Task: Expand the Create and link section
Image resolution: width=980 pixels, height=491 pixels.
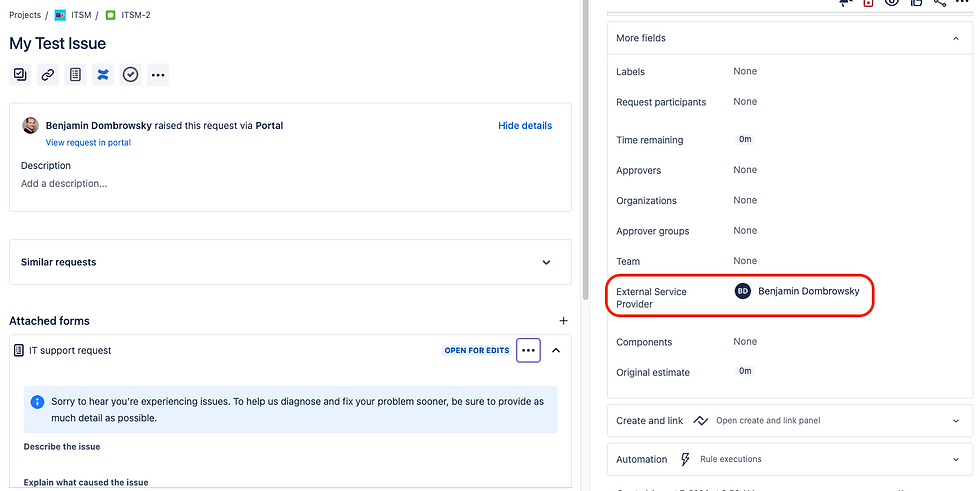Action: click(x=956, y=421)
